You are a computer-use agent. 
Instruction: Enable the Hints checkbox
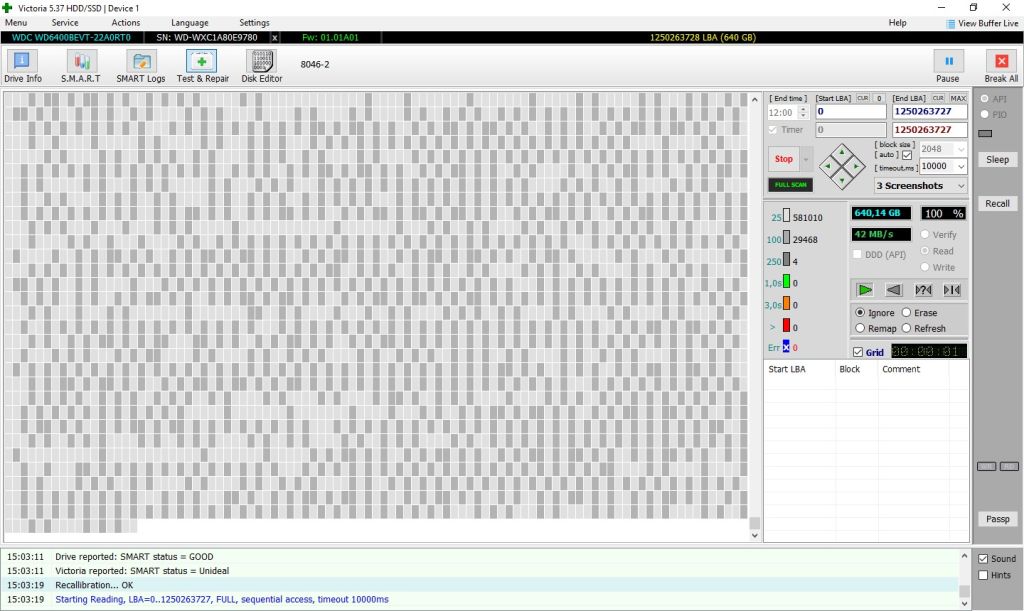click(983, 575)
